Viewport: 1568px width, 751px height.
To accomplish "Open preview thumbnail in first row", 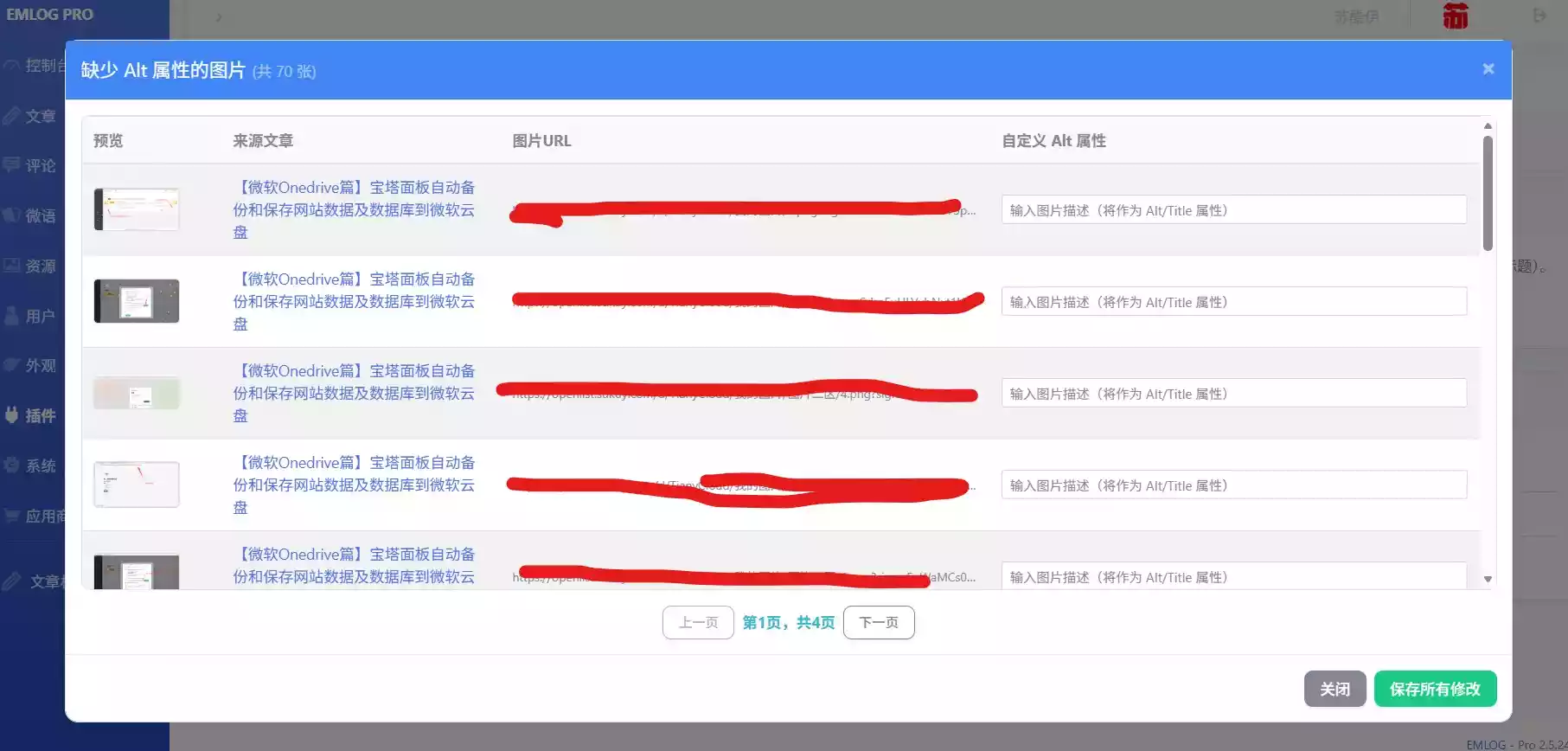I will click(137, 209).
